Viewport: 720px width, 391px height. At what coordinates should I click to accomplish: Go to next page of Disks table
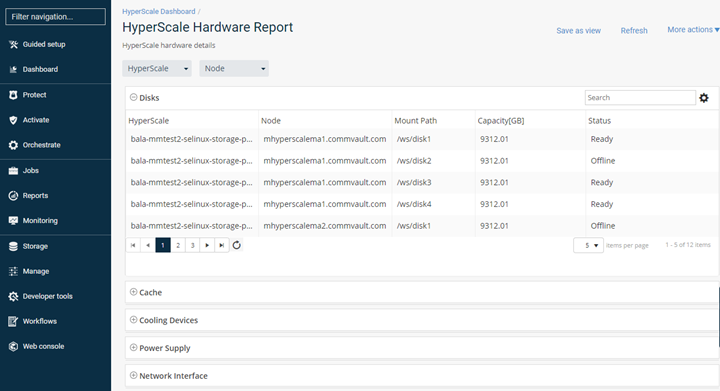pyautogui.click(x=207, y=246)
